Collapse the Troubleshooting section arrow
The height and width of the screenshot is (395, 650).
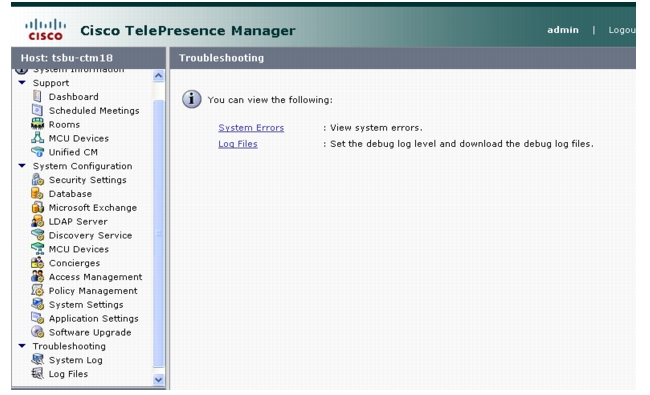22,346
